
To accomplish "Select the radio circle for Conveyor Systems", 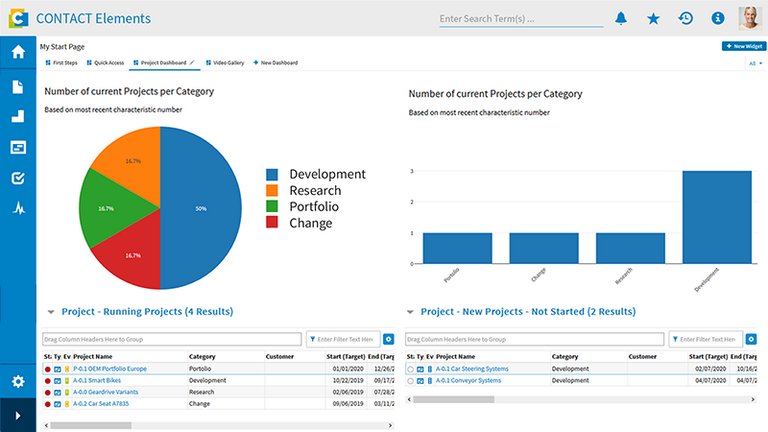I will [x=410, y=380].
